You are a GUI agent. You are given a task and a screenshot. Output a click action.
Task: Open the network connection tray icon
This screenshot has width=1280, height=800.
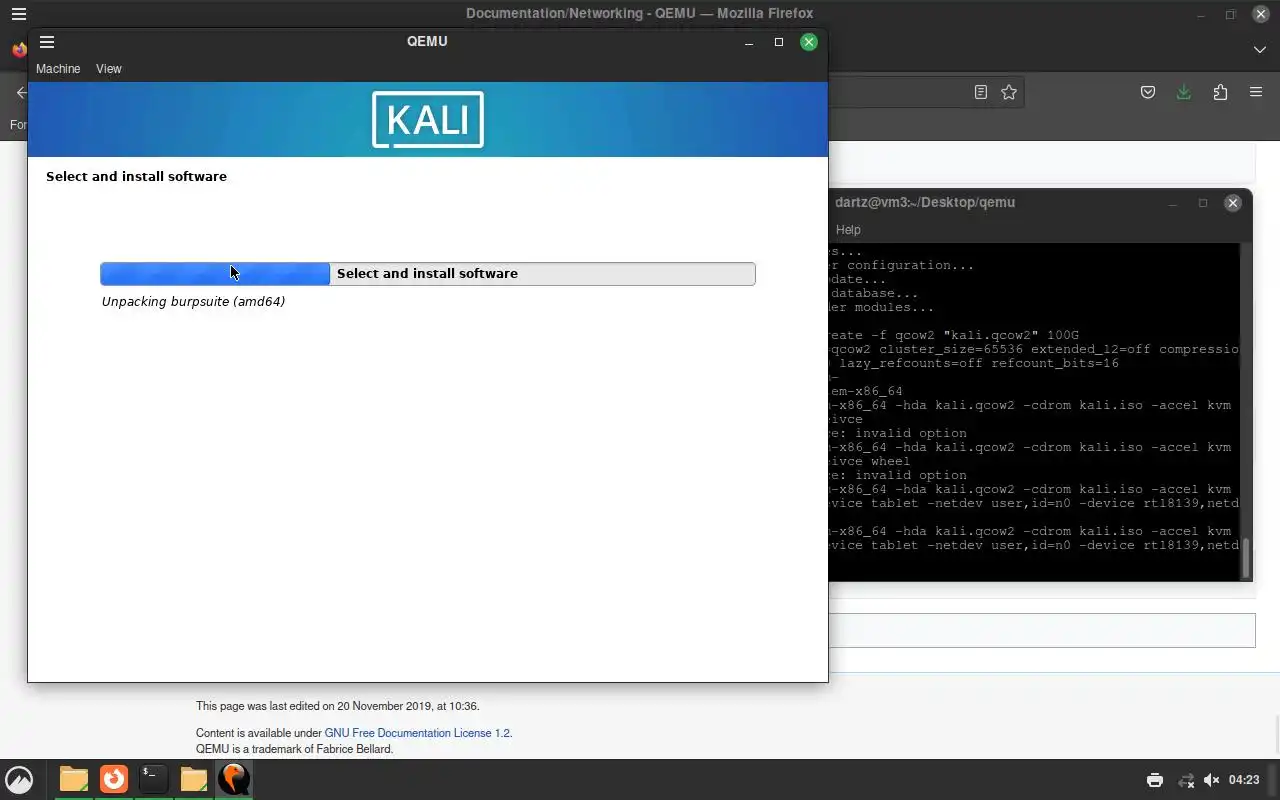(x=1186, y=780)
